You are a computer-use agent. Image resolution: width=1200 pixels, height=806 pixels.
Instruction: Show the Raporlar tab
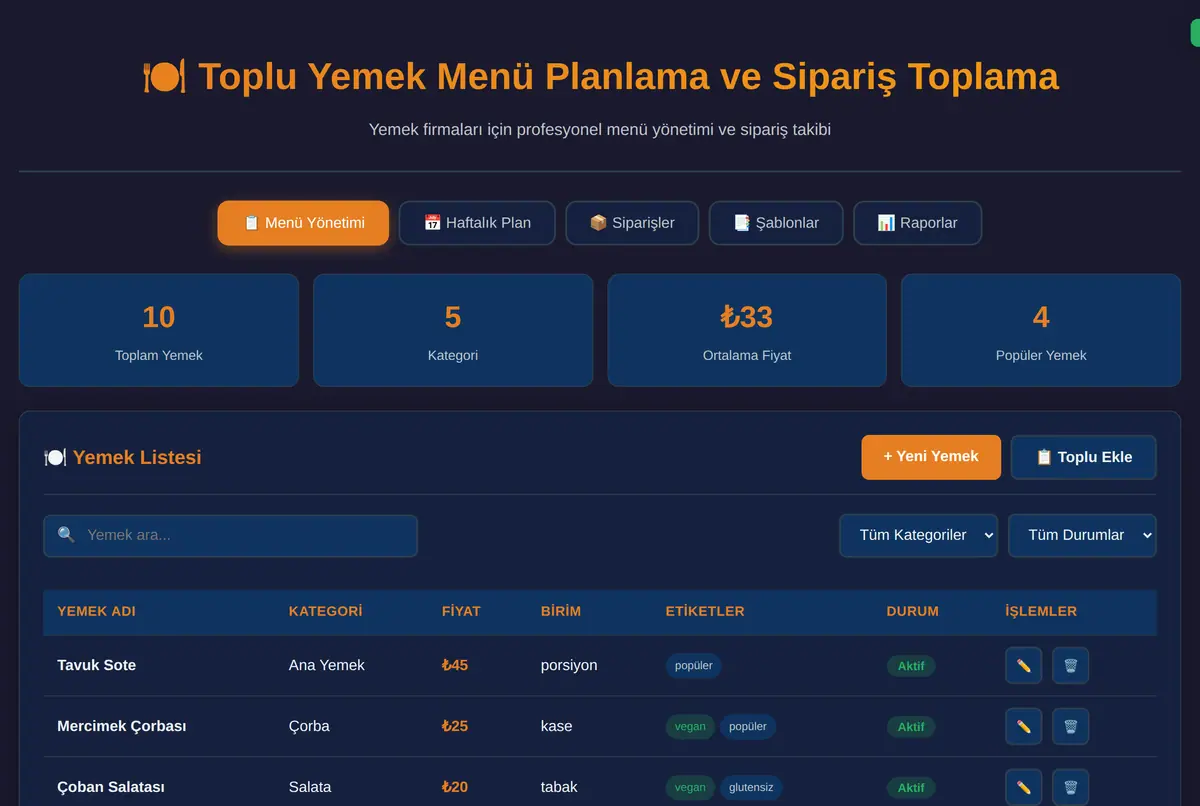pyautogui.click(x=917, y=223)
